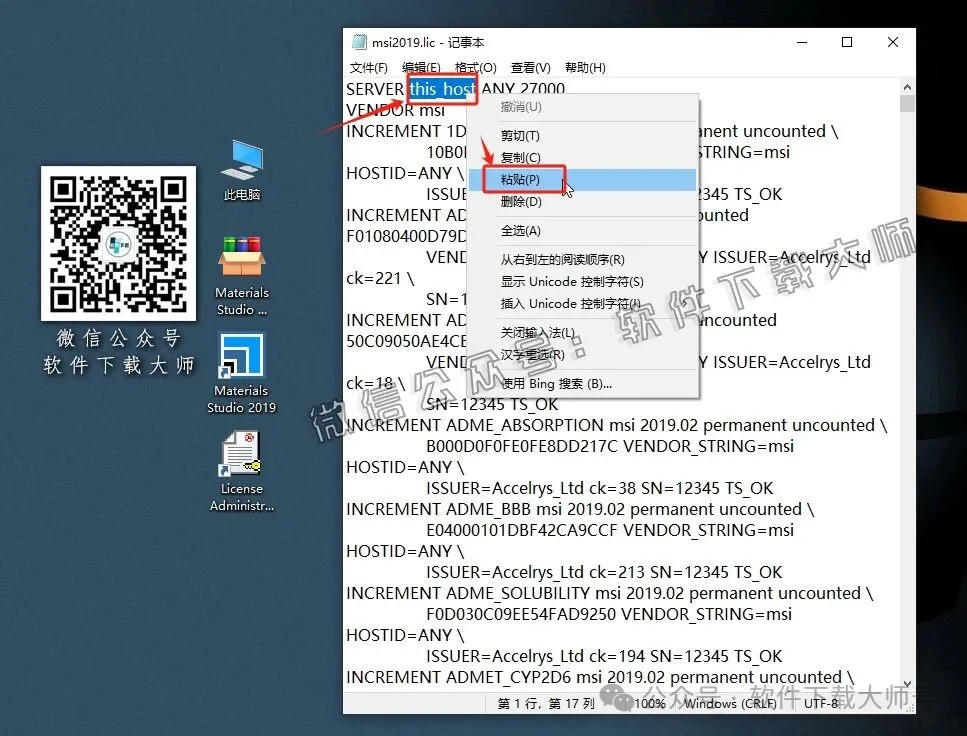Toggle 从右到左的阅读顺序(R) option
This screenshot has width=967, height=736.
(562, 260)
